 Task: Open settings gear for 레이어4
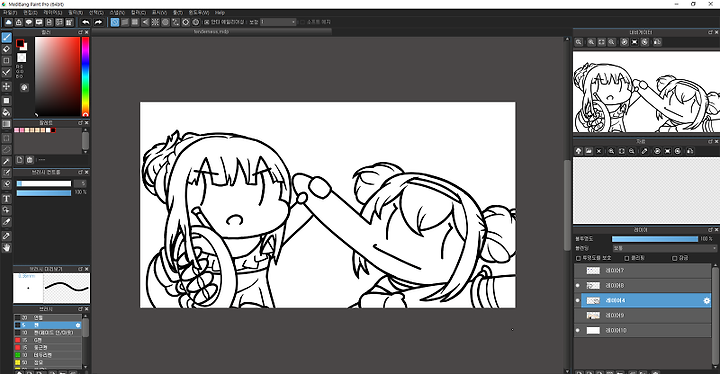pyautogui.click(x=707, y=300)
